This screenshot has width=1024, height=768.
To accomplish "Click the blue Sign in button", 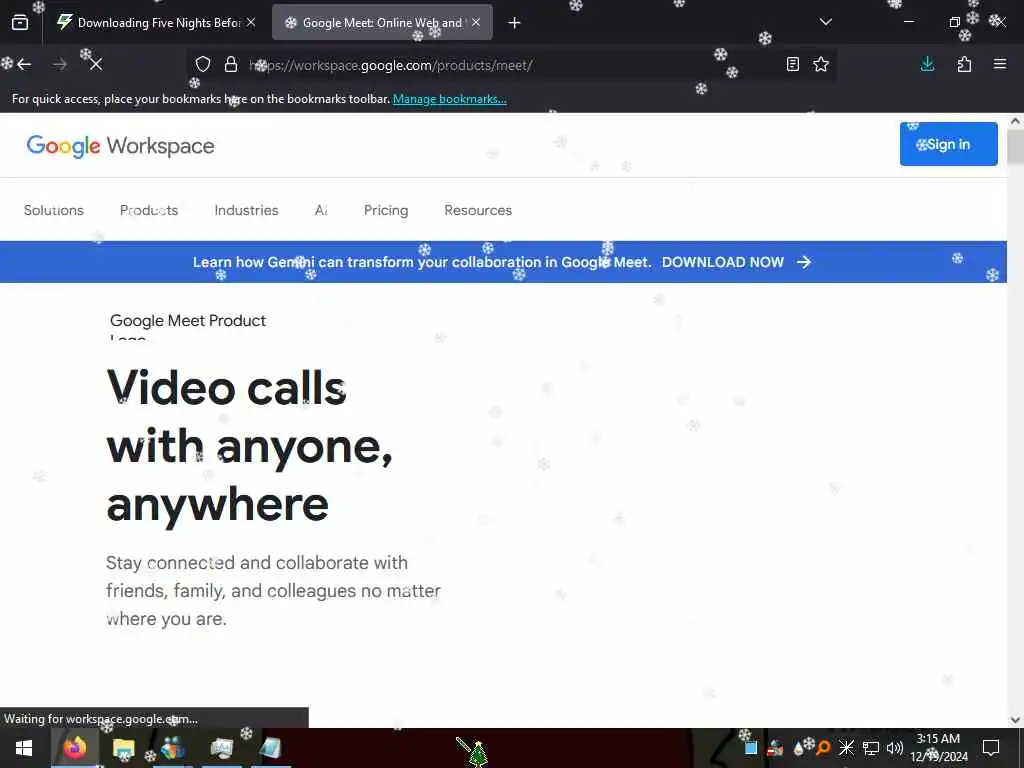I will click(948, 144).
